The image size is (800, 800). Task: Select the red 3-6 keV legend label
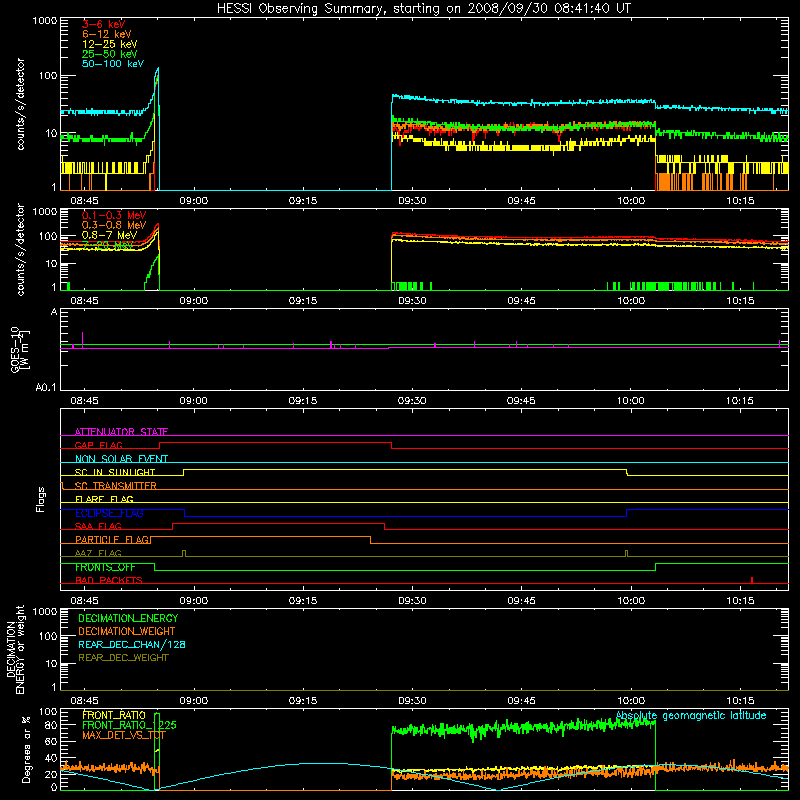103,24
